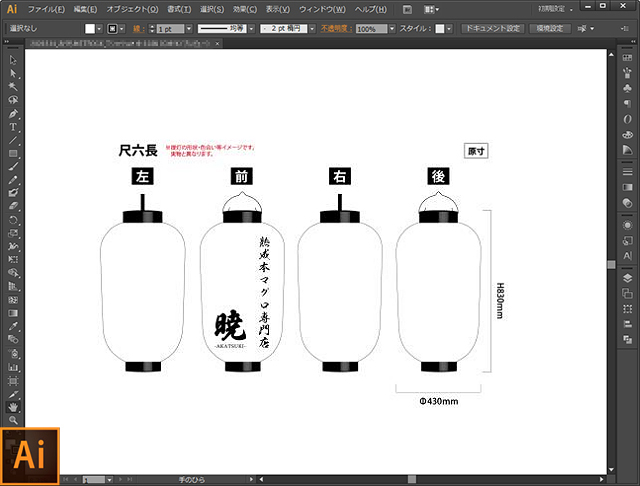This screenshot has width=640, height=486.
Task: Select the Paintbrush tool
Action: pos(13,167)
